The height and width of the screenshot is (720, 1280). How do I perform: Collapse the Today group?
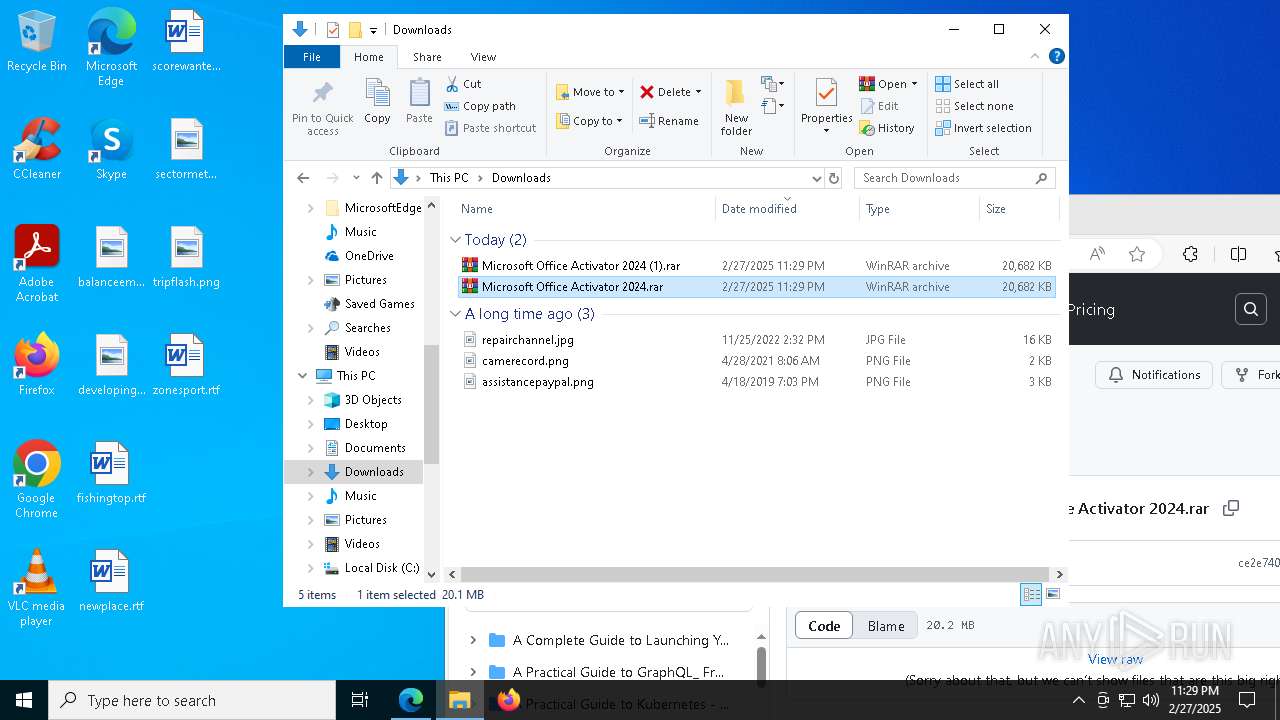pos(456,240)
